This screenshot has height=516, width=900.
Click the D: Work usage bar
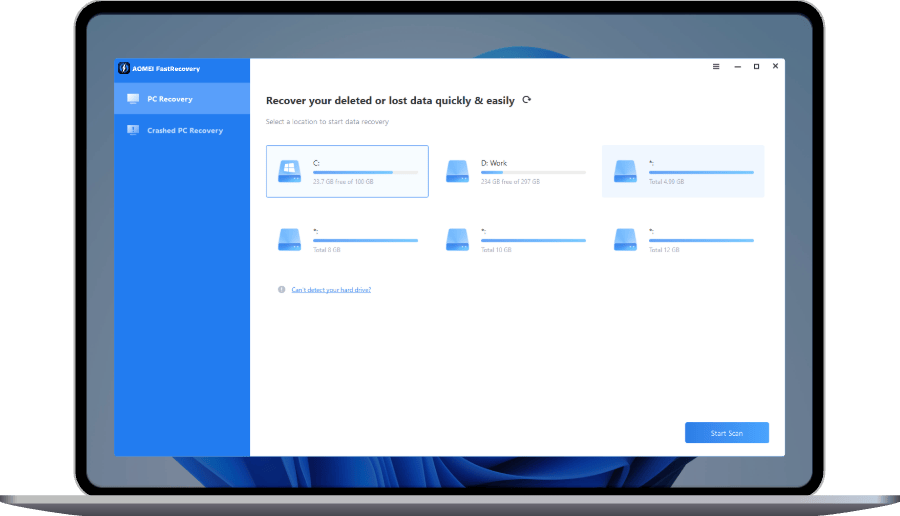click(x=533, y=172)
